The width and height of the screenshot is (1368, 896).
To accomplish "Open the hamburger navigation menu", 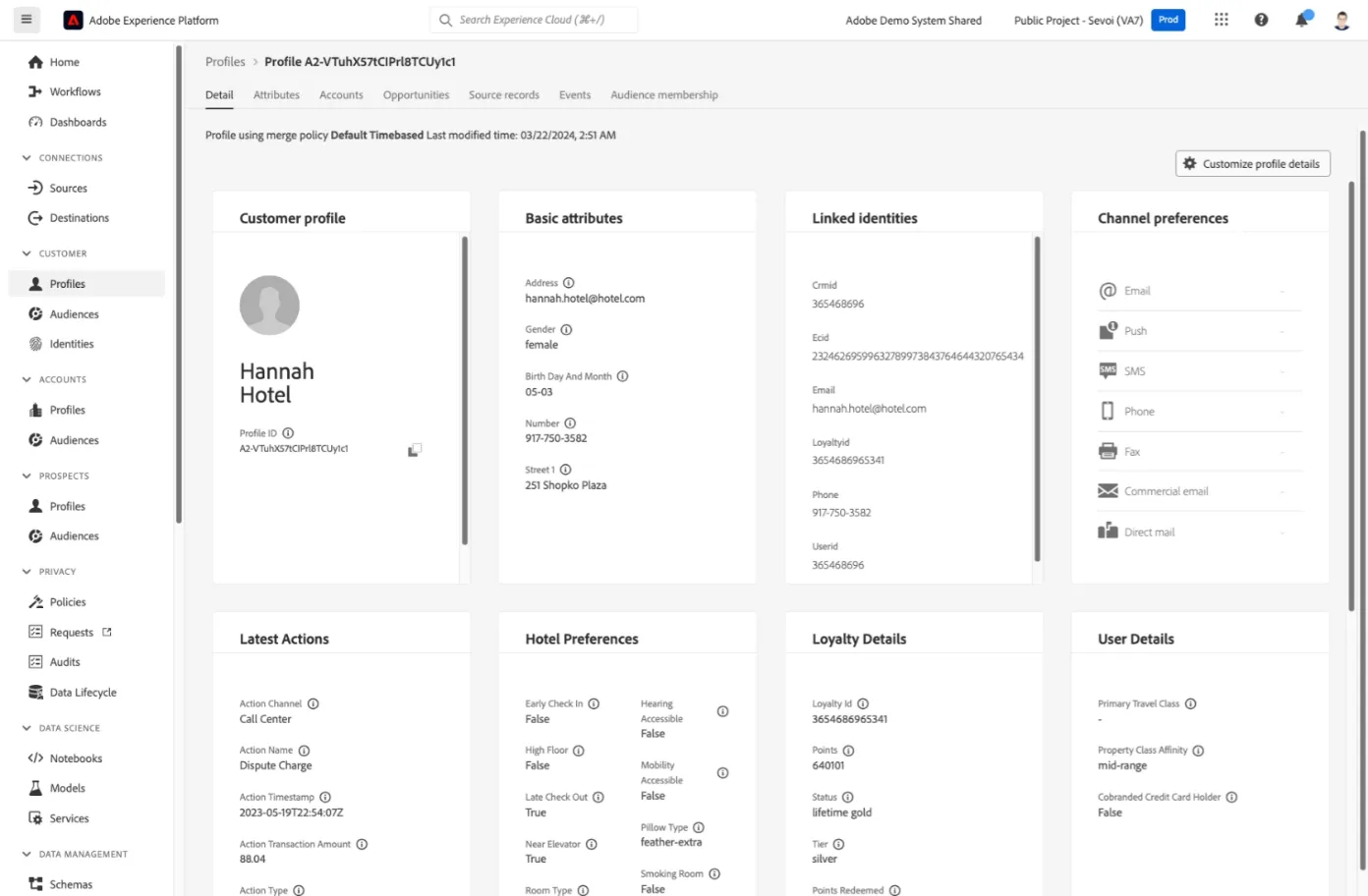I will [27, 20].
